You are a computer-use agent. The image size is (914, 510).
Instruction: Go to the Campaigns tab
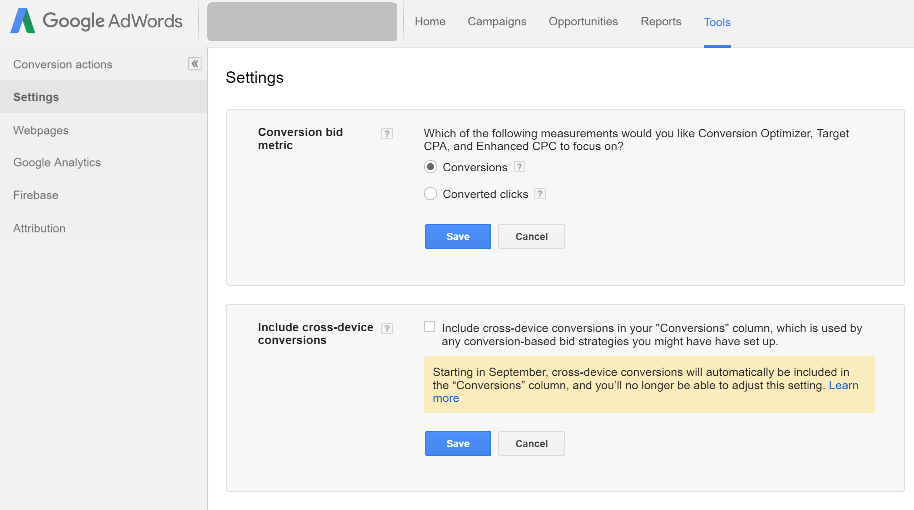click(x=497, y=21)
